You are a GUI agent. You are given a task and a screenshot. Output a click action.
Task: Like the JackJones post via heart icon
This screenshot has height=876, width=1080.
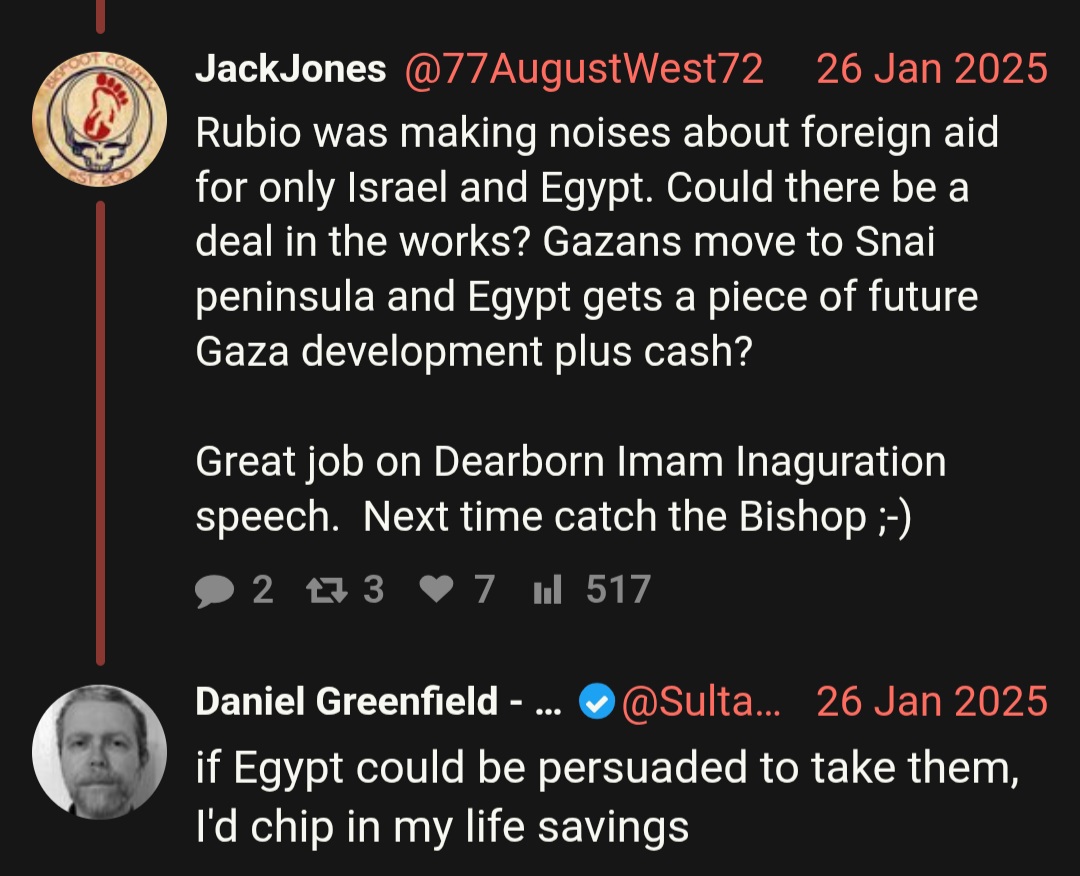(437, 590)
